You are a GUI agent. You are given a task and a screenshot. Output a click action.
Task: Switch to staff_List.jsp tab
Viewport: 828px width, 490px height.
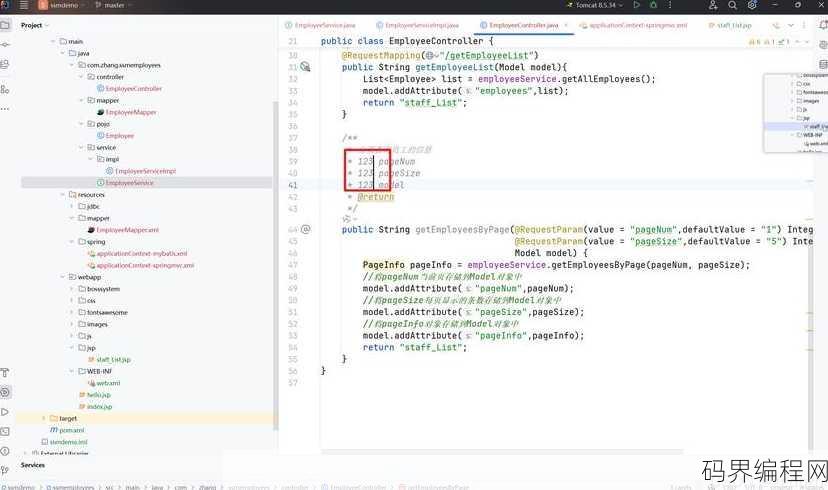click(x=730, y=25)
